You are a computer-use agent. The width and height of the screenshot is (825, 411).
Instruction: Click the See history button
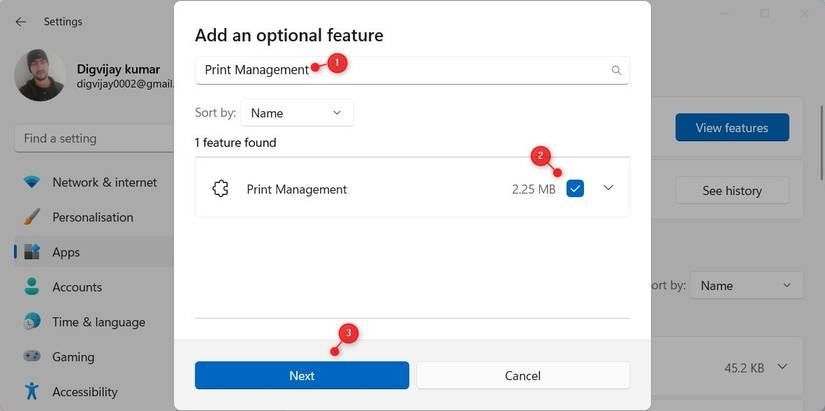(x=731, y=190)
